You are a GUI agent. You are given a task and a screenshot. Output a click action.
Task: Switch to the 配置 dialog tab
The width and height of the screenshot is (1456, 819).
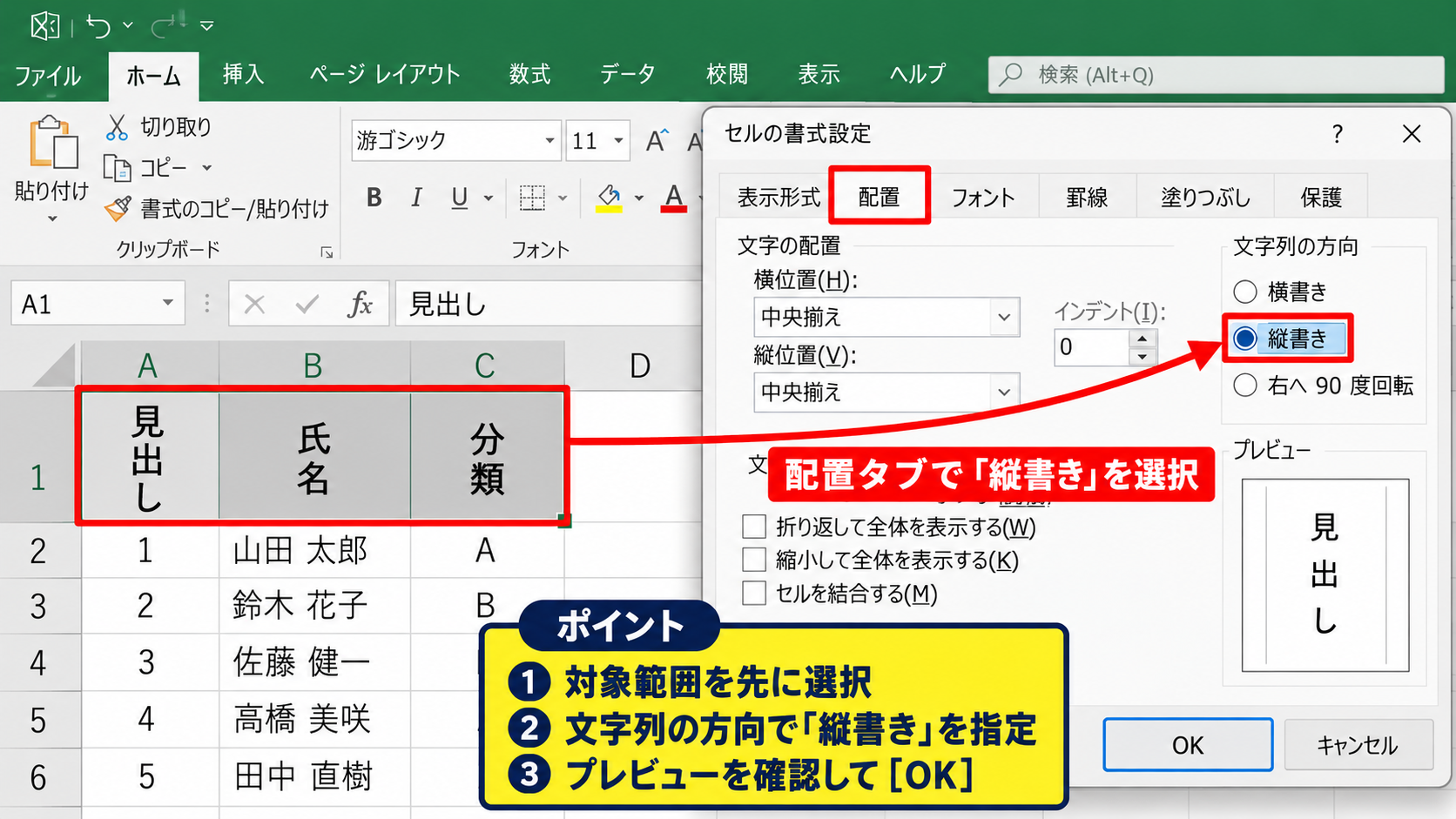(879, 198)
